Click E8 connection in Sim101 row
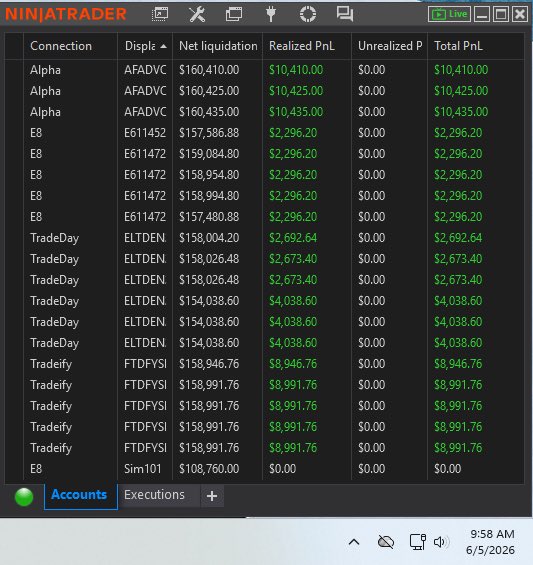The width and height of the screenshot is (533, 565). pyautogui.click(x=36, y=469)
